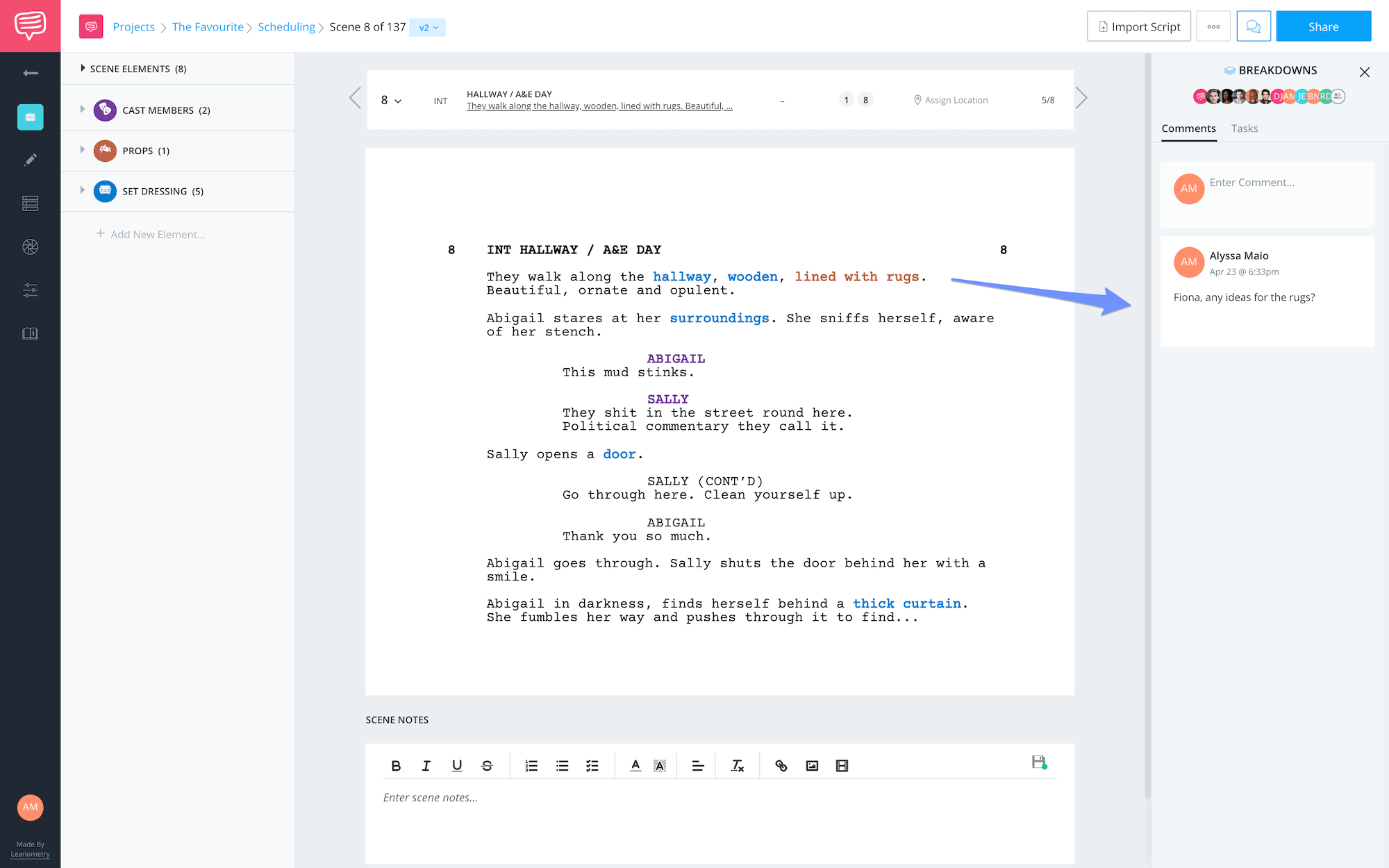Apply underline formatting in scene notes

(x=457, y=765)
